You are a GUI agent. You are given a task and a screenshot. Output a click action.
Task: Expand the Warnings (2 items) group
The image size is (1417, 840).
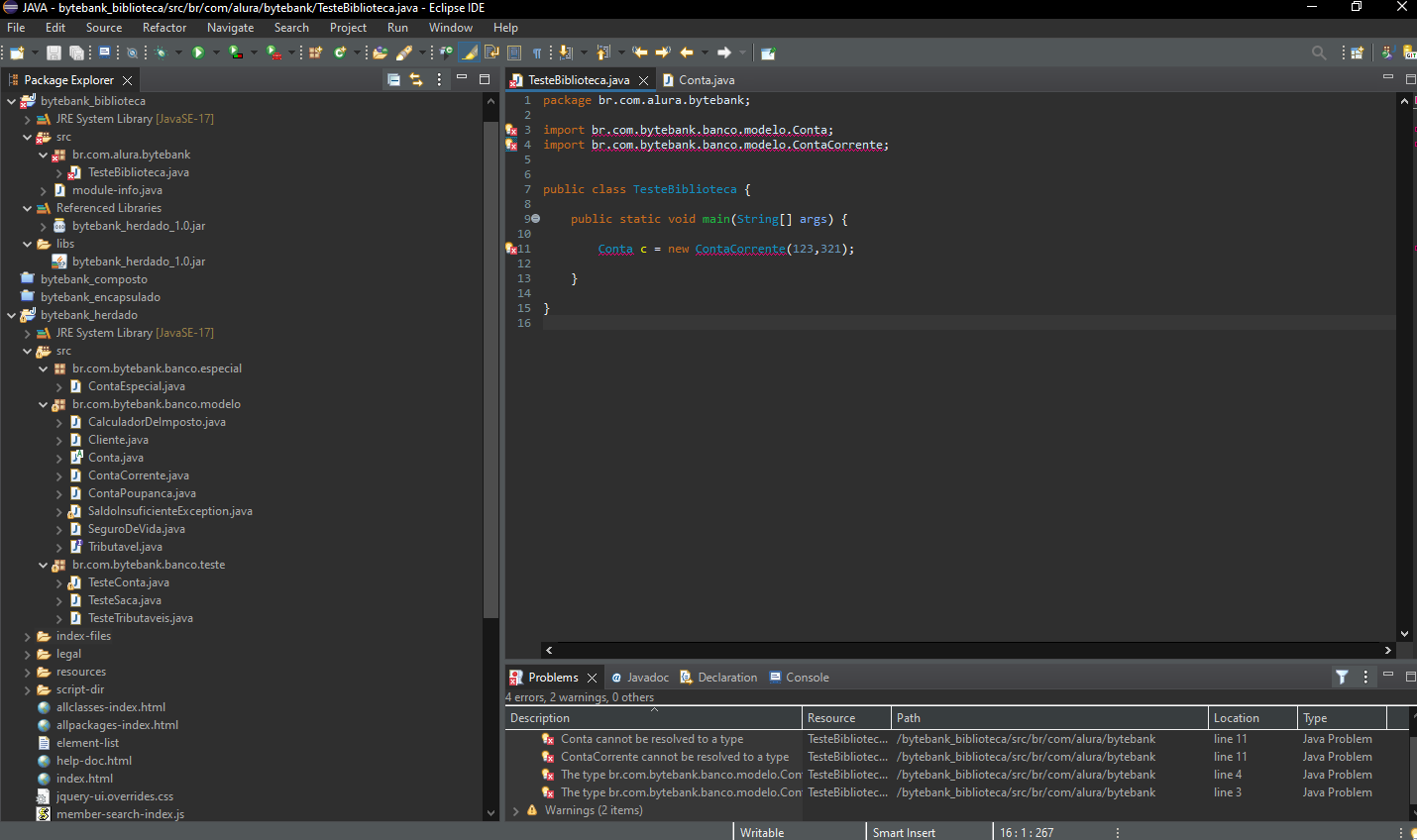[x=515, y=810]
